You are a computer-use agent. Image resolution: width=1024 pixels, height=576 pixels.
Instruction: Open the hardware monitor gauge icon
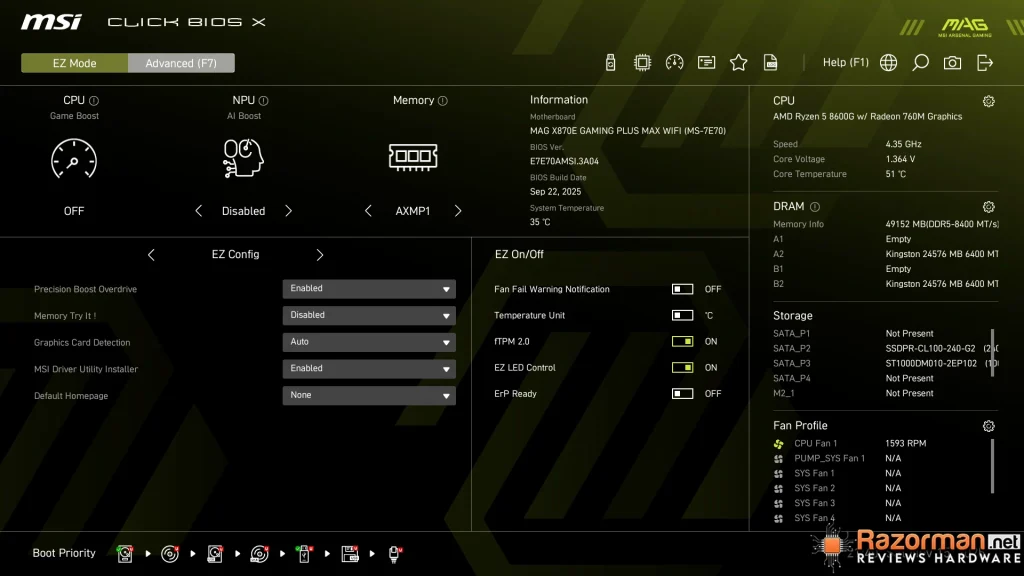pos(674,63)
